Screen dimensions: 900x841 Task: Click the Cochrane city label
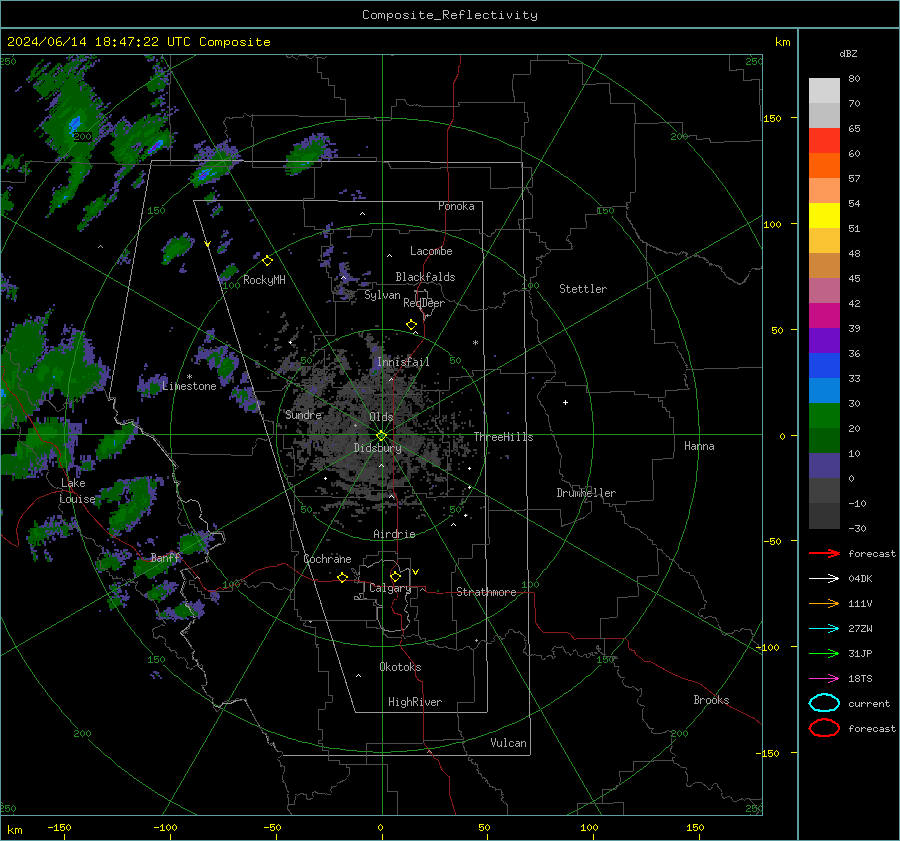pyautogui.click(x=327, y=559)
